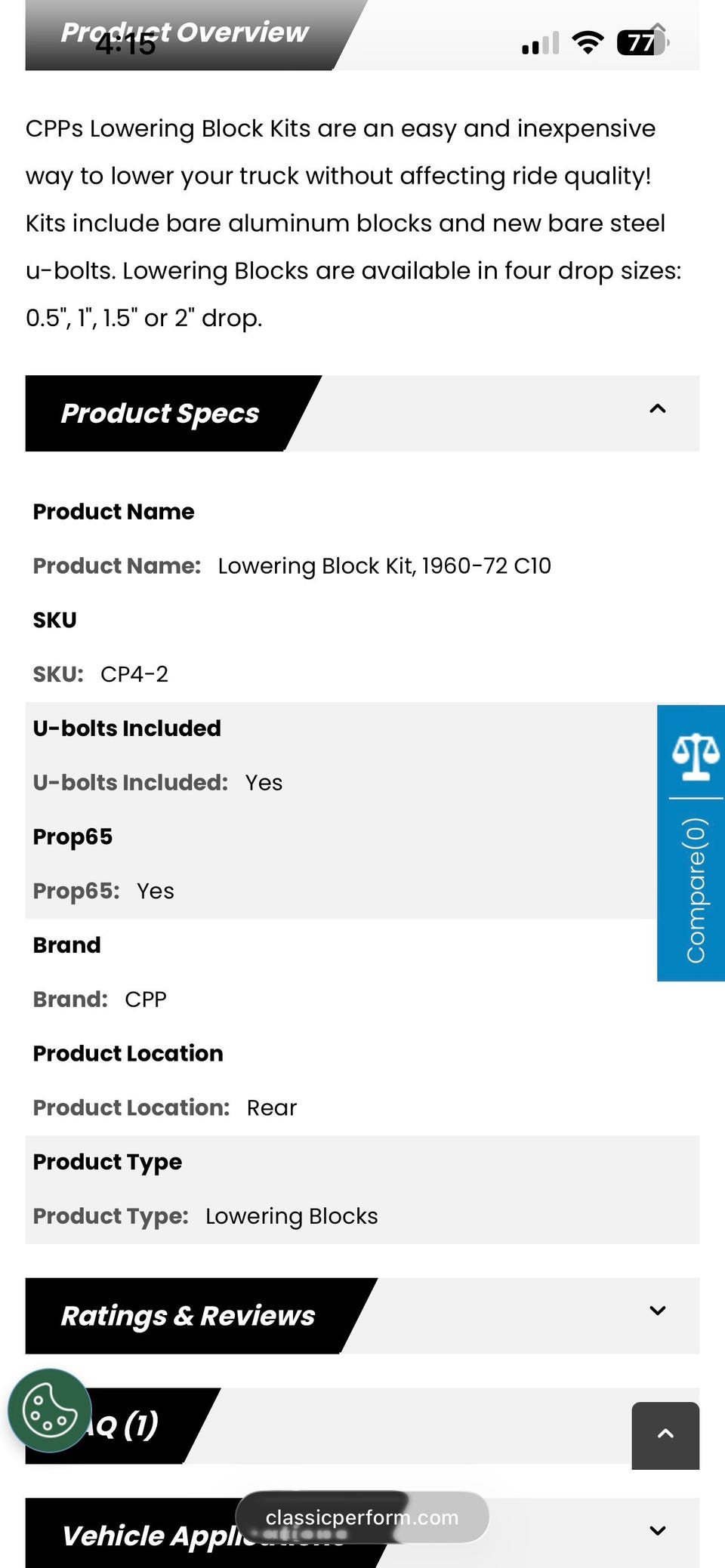725x1568 pixels.
Task: Tap the Wi-Fi status icon
Action: (588, 42)
